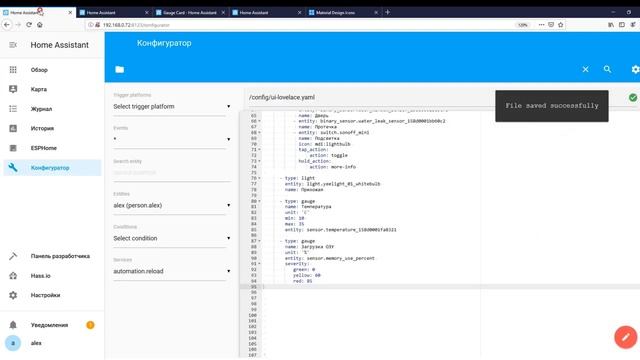Fold code at line 66
The width and height of the screenshot is (640, 360).
(x=259, y=121)
